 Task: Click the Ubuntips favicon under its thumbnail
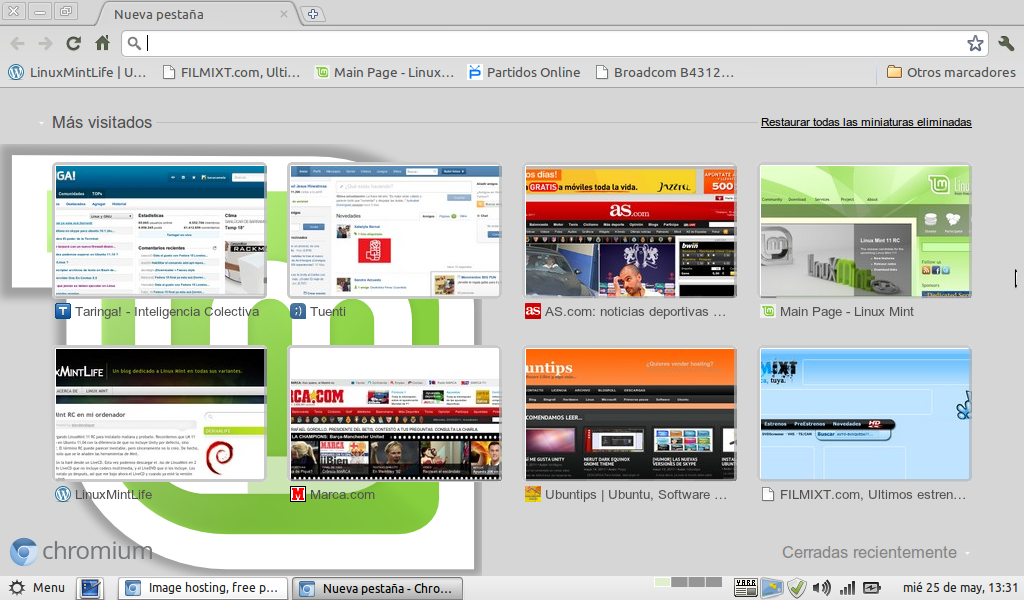click(533, 494)
